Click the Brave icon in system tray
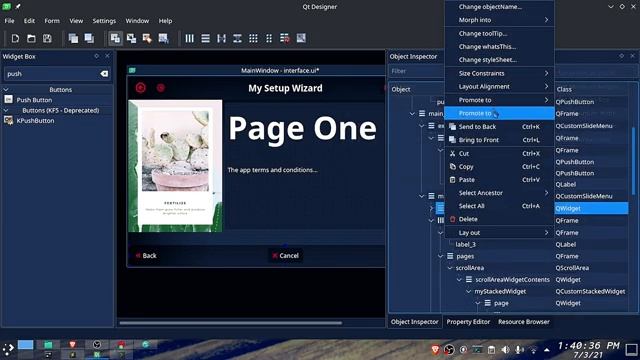 click(x=435, y=349)
